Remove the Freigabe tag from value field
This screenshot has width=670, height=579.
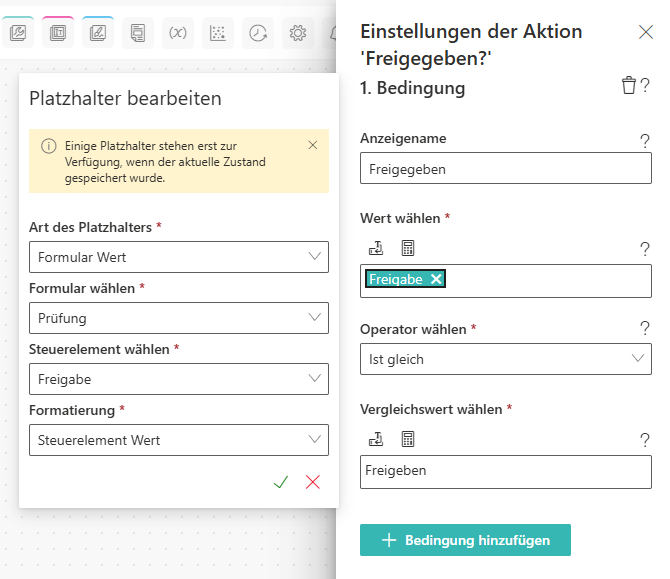(x=436, y=279)
